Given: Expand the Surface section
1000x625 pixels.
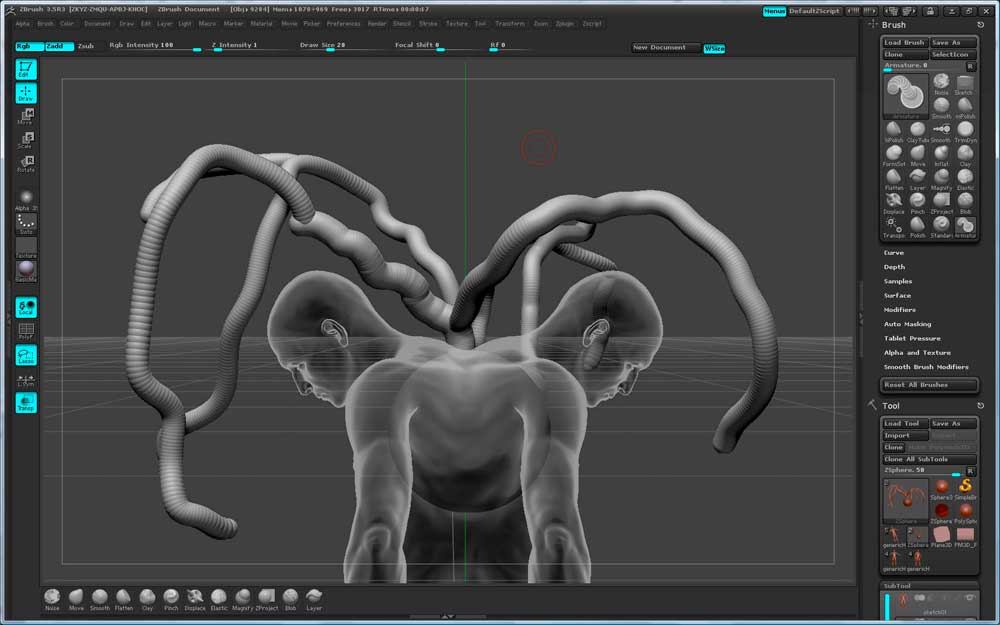Looking at the screenshot, I should tap(897, 295).
